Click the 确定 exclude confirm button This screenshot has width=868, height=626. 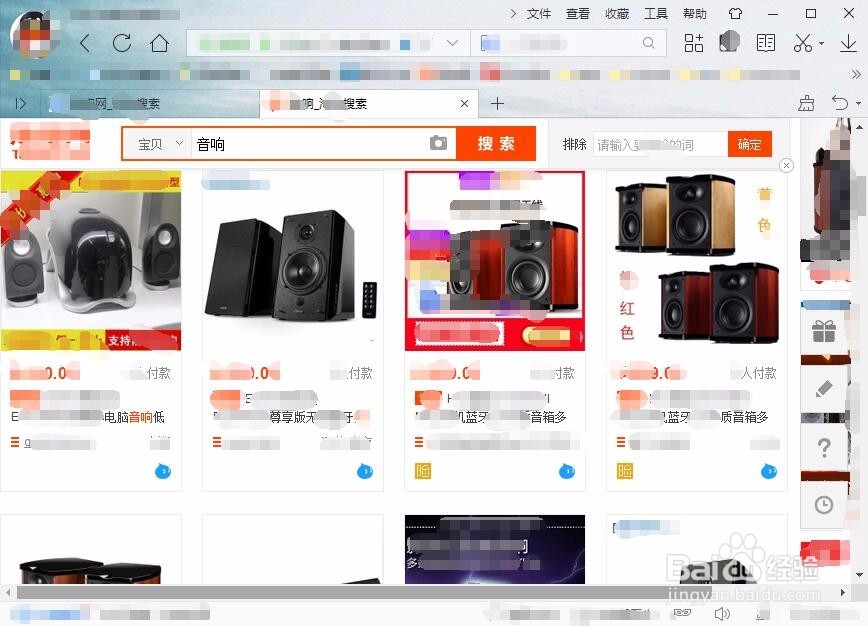point(750,144)
